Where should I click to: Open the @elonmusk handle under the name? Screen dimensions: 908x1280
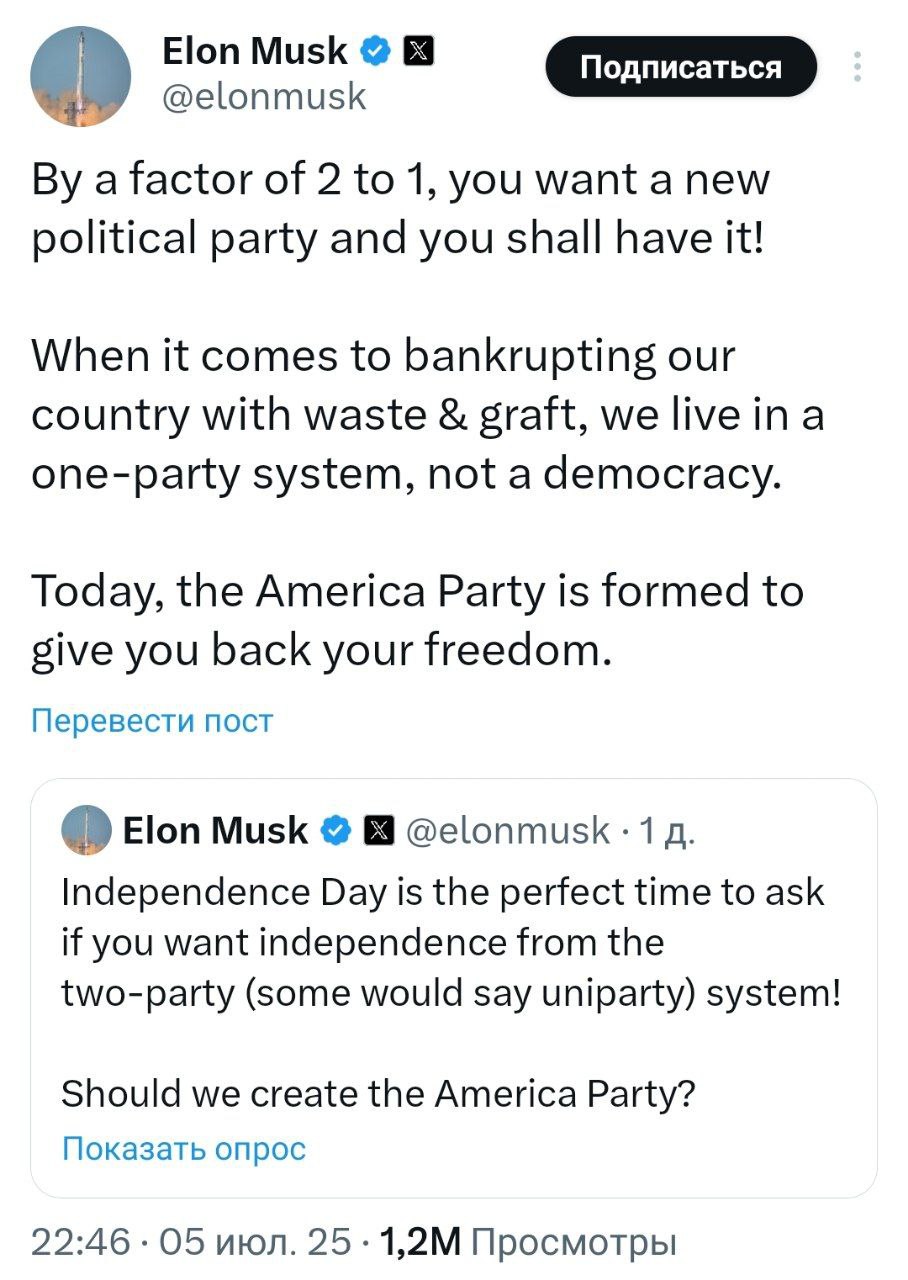(264, 96)
